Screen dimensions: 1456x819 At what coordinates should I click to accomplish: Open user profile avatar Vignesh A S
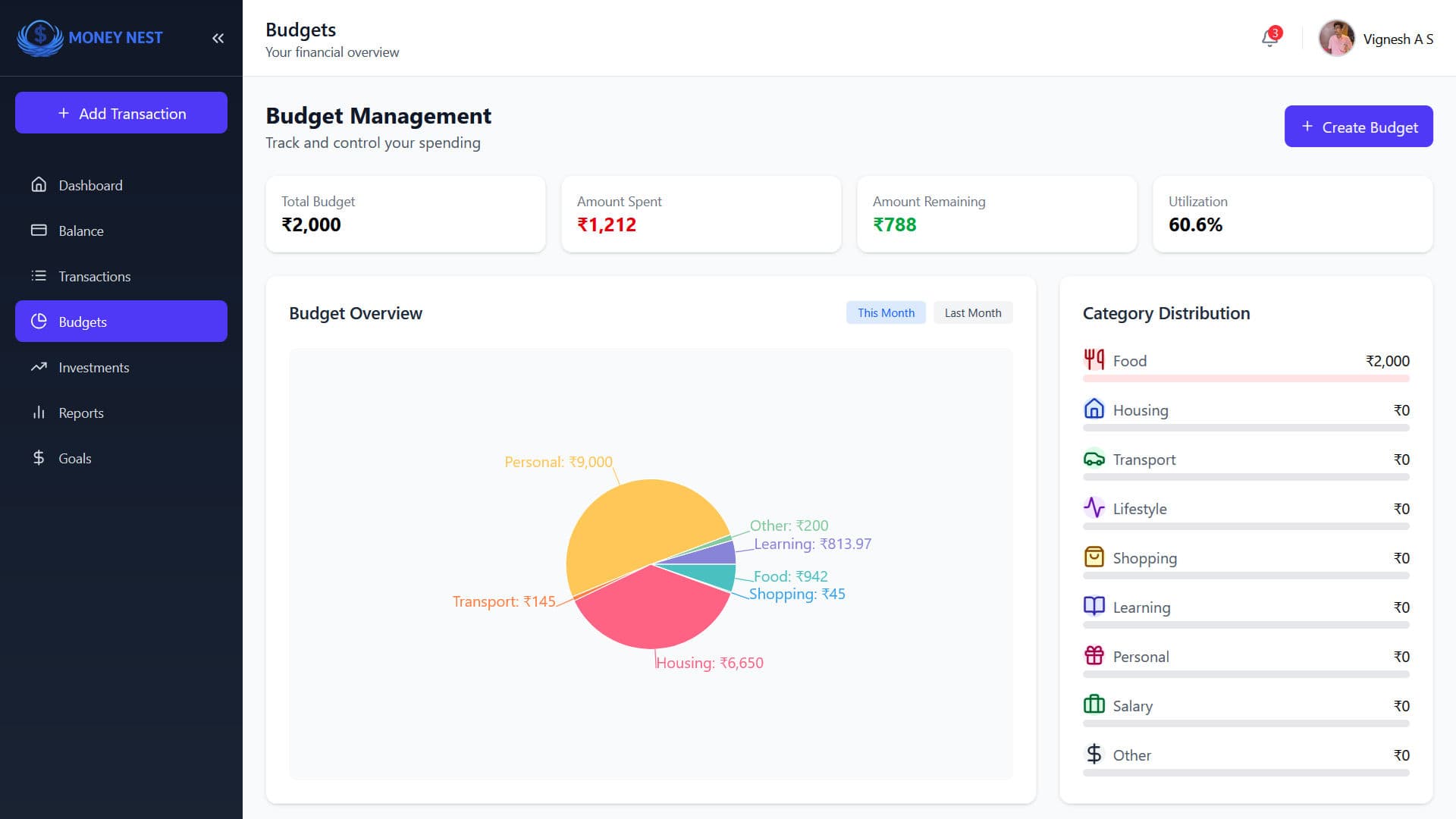(1336, 39)
